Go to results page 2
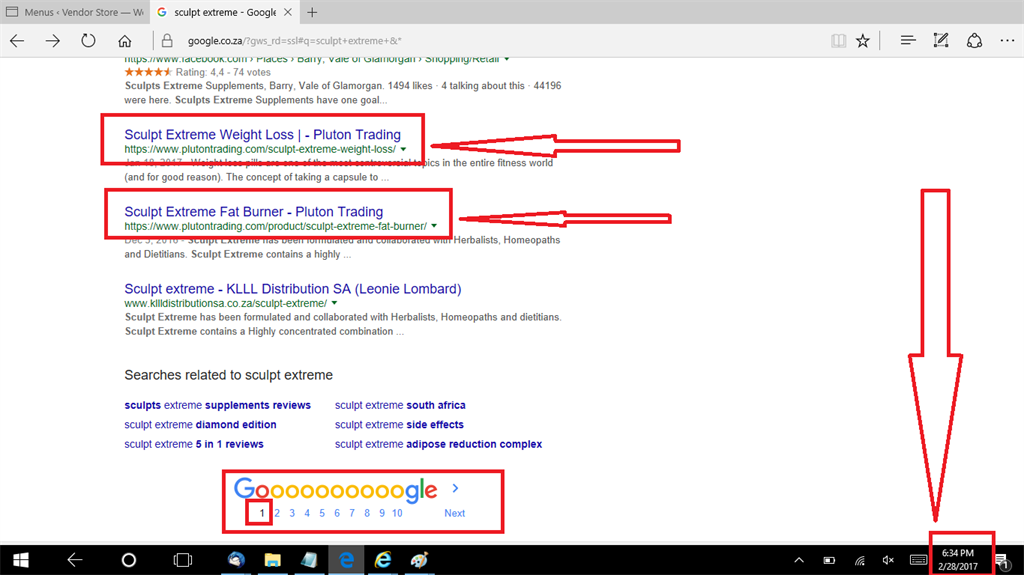This screenshot has width=1024, height=575. click(277, 514)
